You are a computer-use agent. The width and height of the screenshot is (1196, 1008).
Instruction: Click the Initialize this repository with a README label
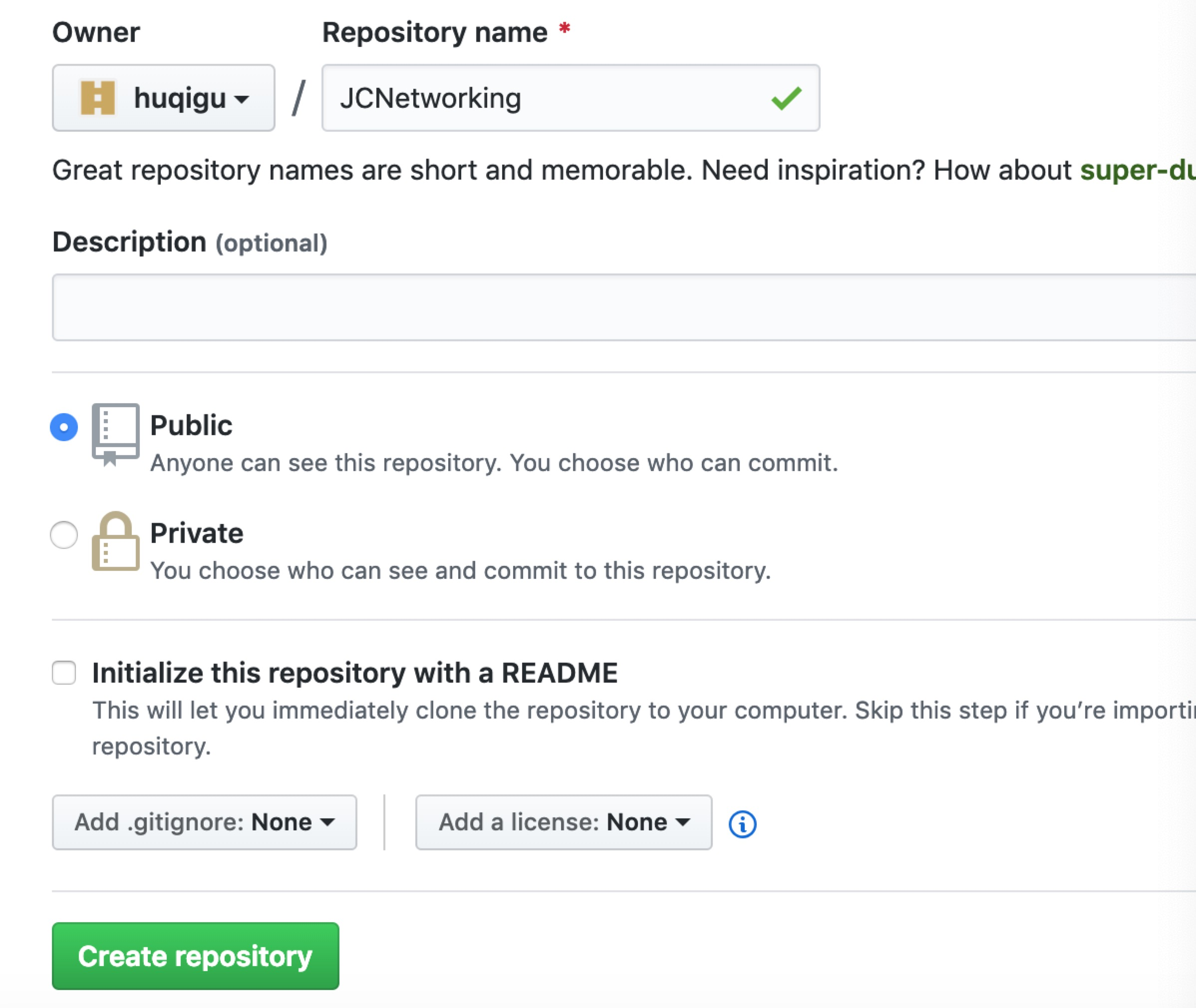coord(355,673)
